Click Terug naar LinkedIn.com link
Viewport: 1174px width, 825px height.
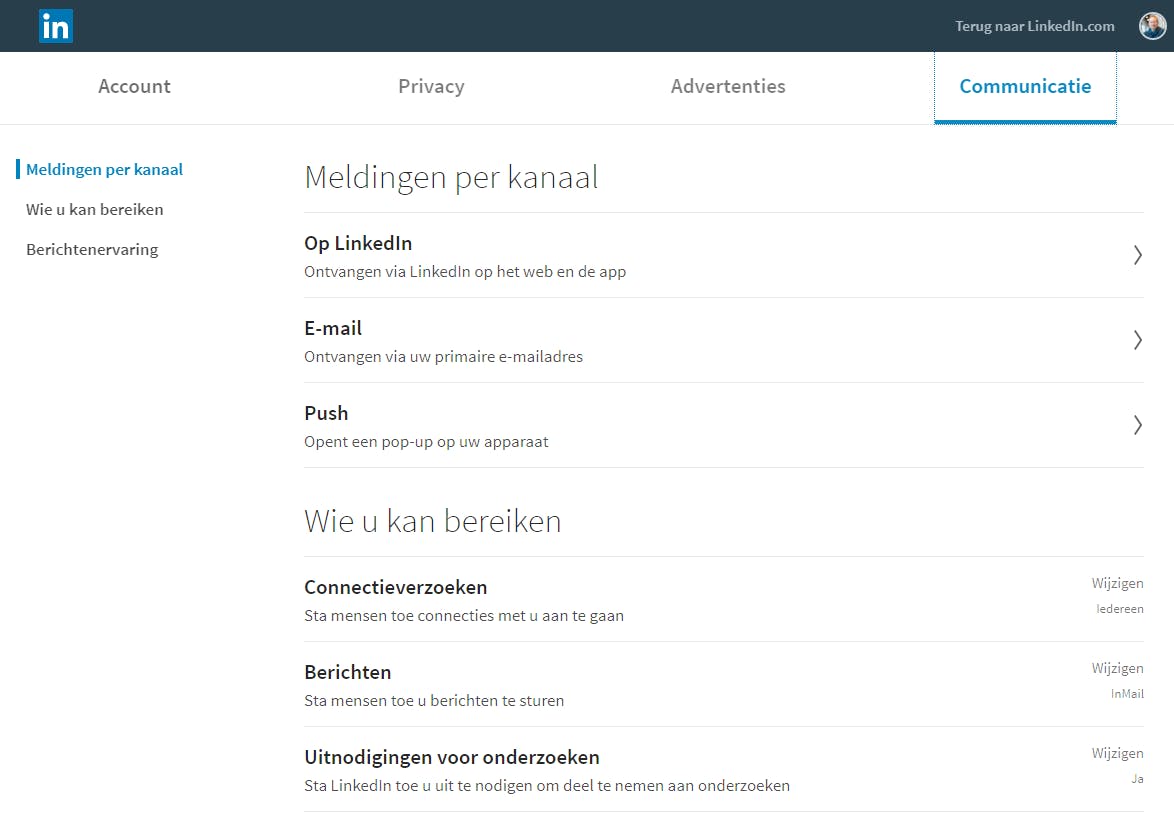click(1035, 26)
